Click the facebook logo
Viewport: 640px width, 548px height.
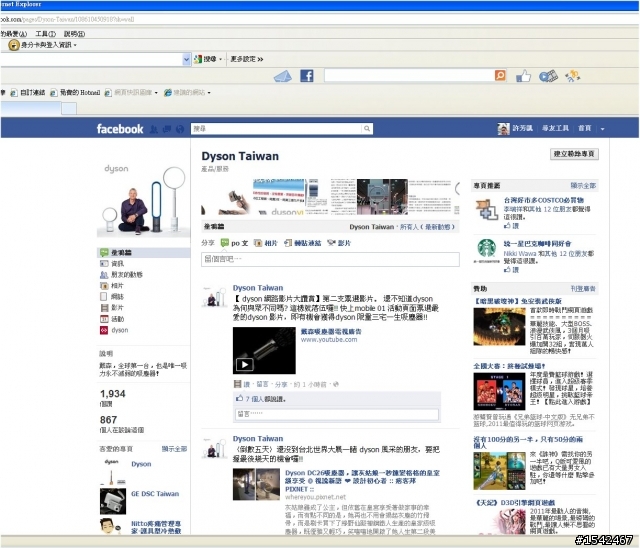point(120,129)
